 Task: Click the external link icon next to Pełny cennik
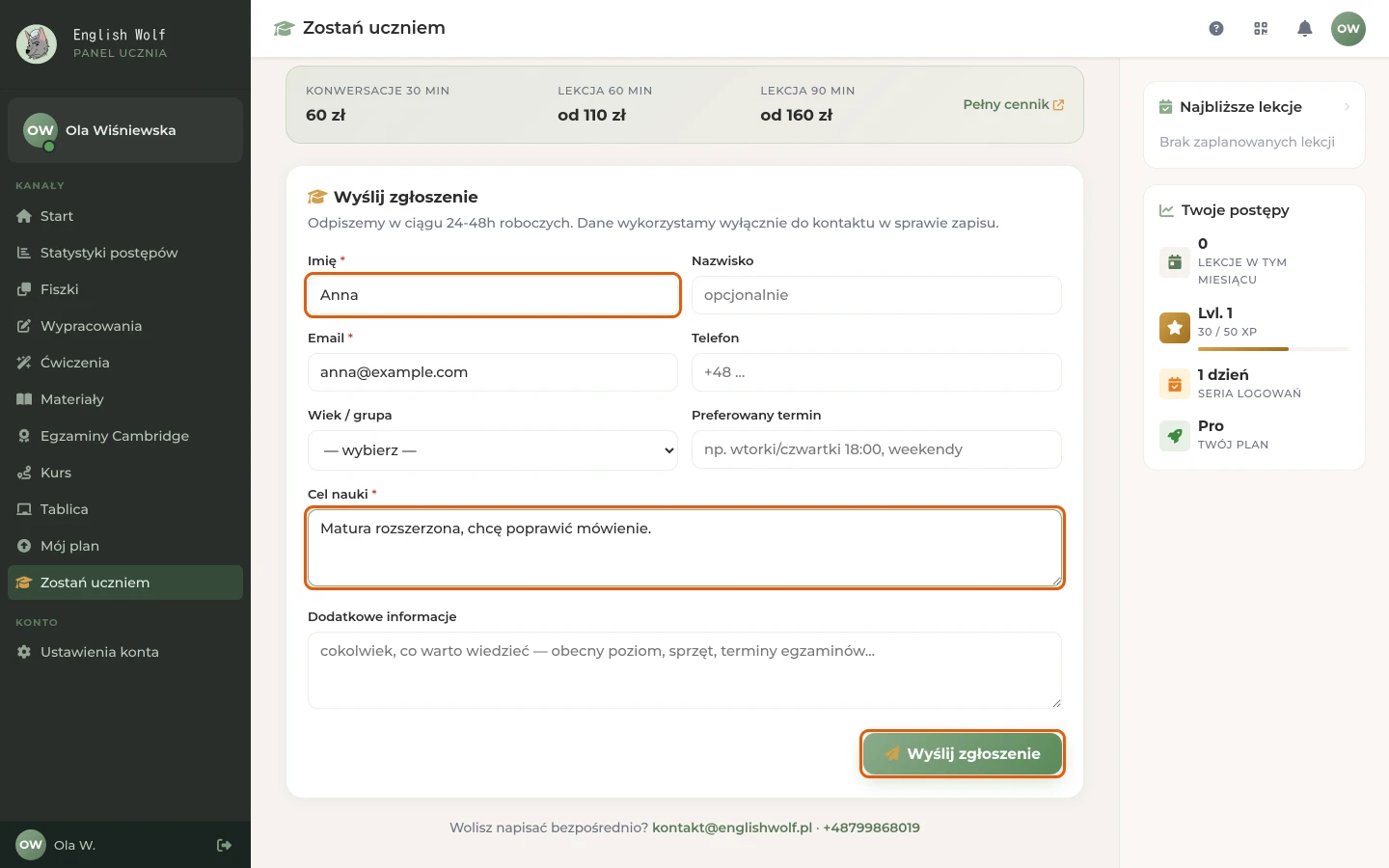tap(1058, 105)
